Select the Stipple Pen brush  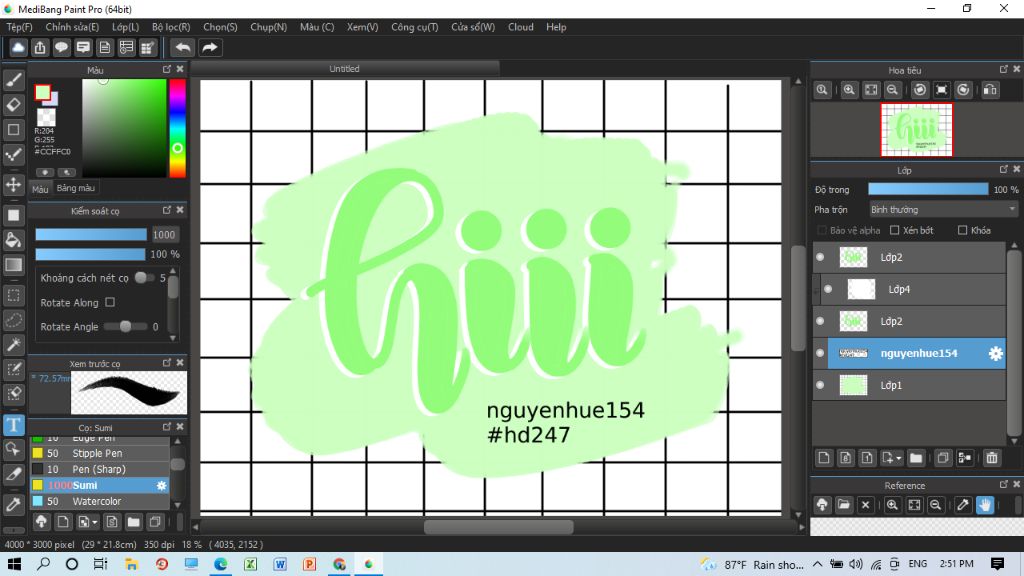(x=100, y=453)
